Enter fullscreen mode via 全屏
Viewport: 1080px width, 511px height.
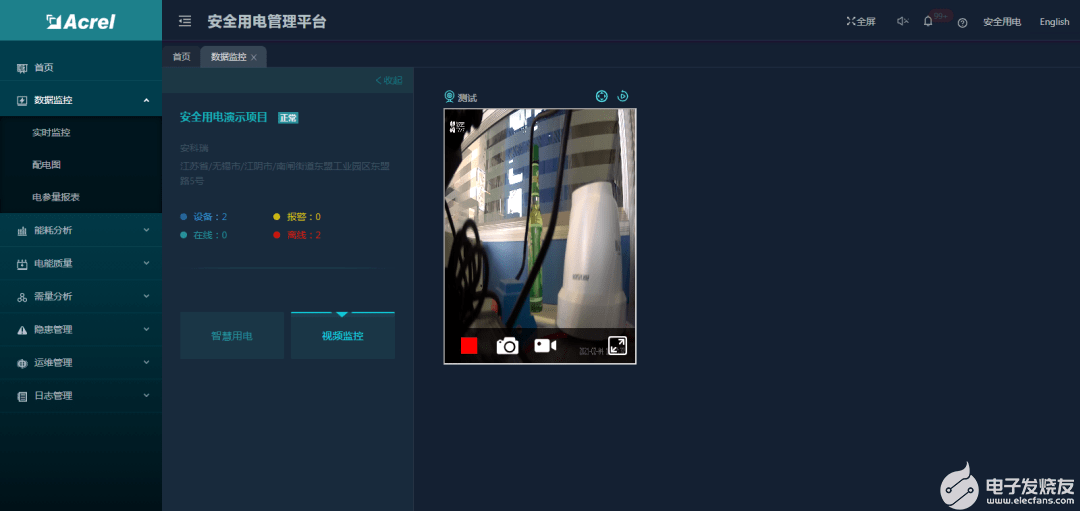coord(861,21)
